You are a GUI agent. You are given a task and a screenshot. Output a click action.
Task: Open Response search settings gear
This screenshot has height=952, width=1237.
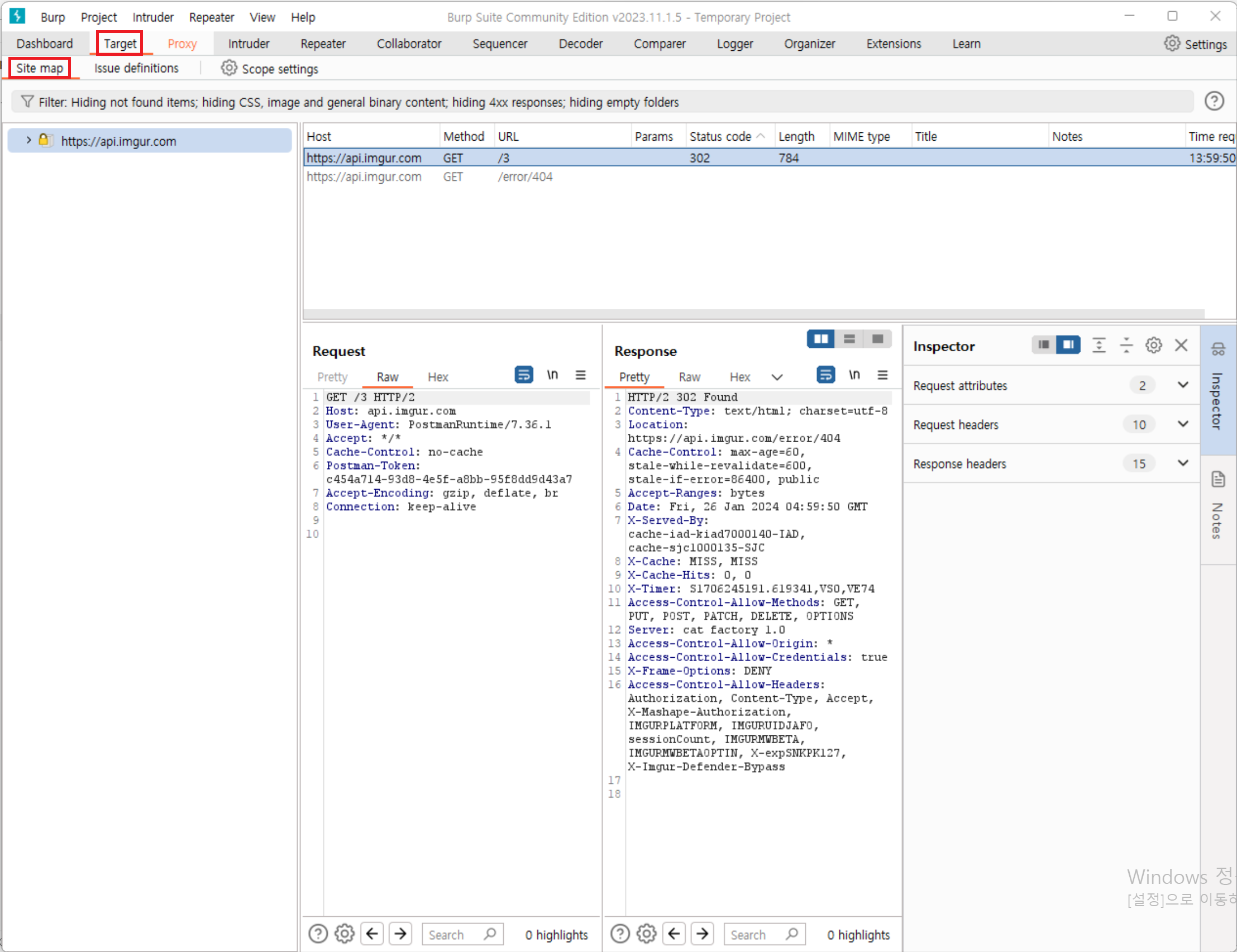[646, 934]
